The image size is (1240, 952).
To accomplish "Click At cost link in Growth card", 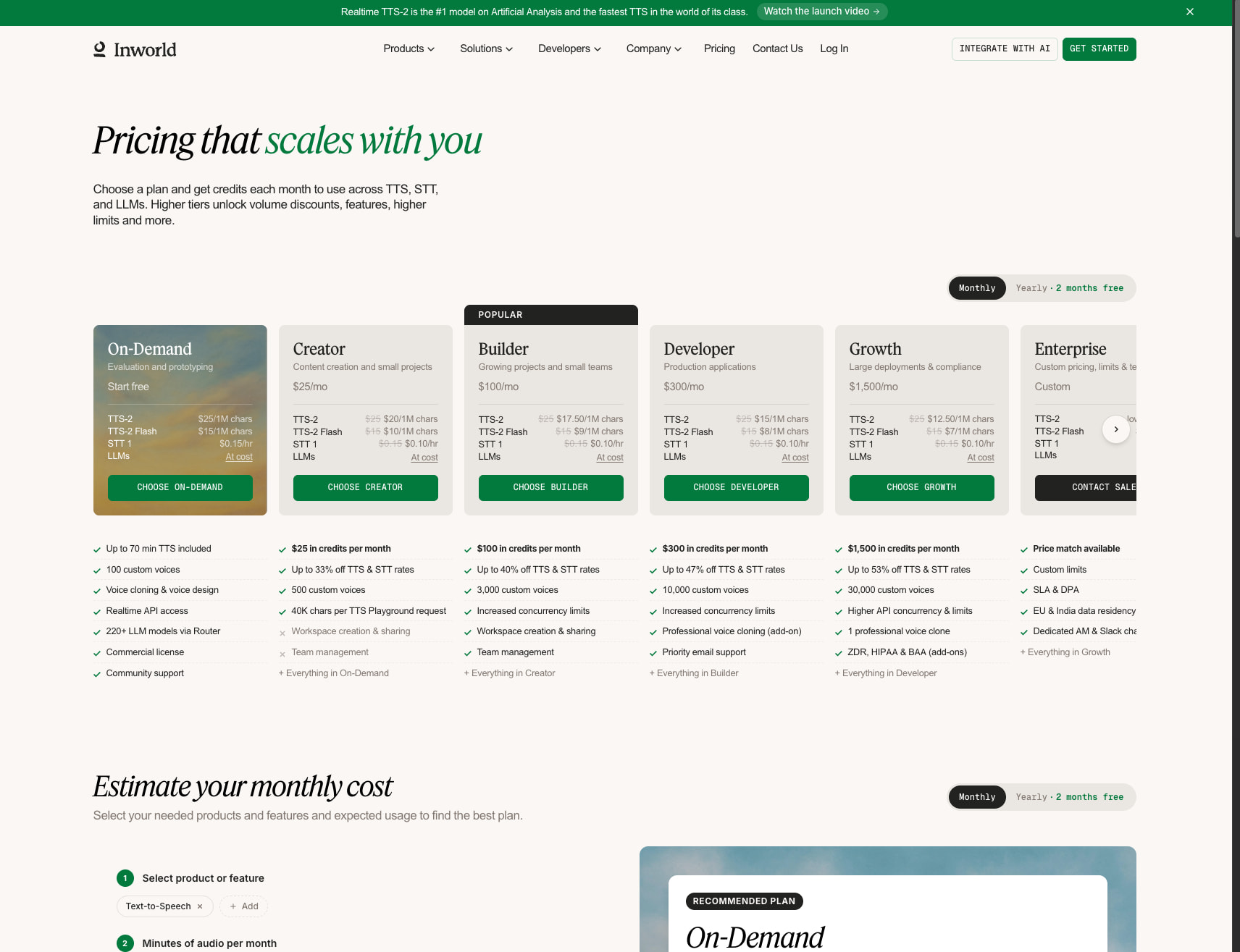I will [981, 458].
